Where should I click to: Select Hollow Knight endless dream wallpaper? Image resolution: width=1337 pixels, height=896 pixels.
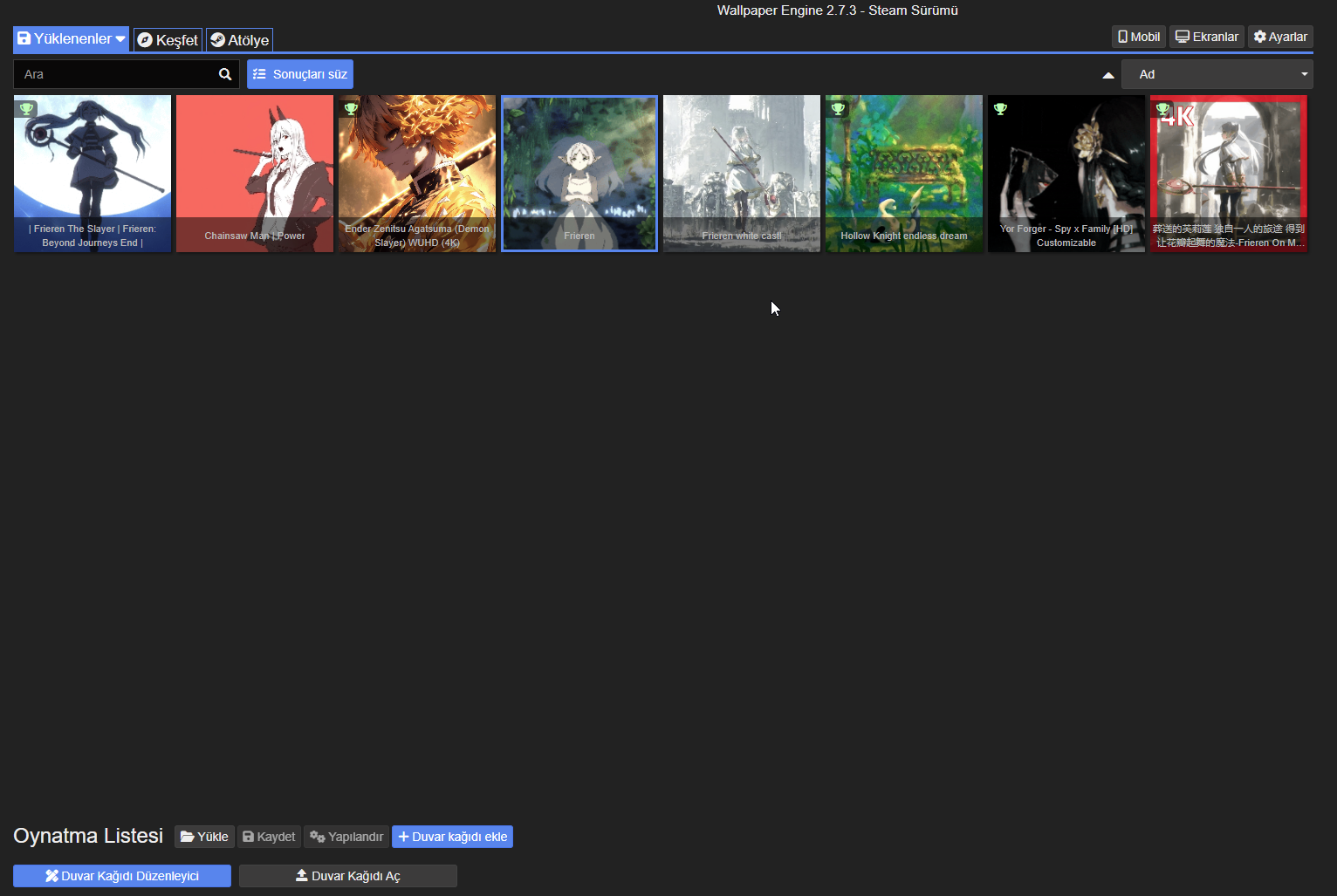point(904,174)
